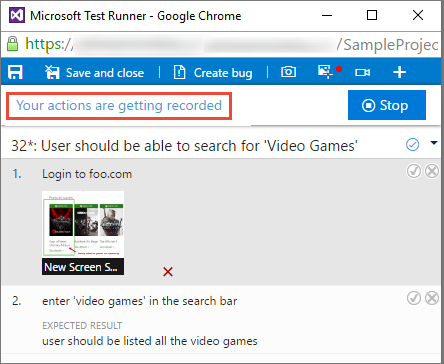This screenshot has width=444, height=364.
Task: Click 'Your actions are getting recorded' message
Action: coord(119,106)
